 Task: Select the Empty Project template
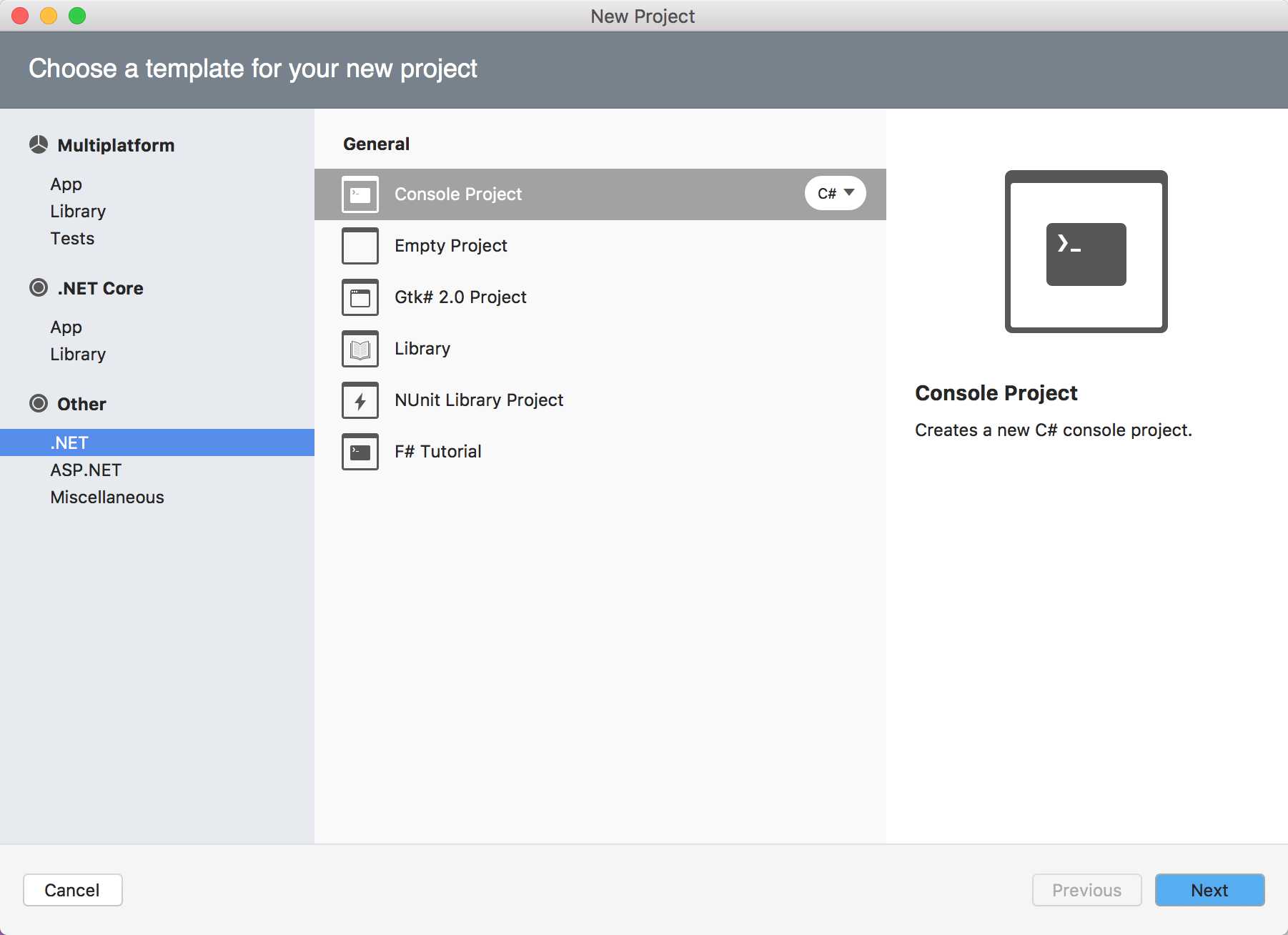(600, 246)
